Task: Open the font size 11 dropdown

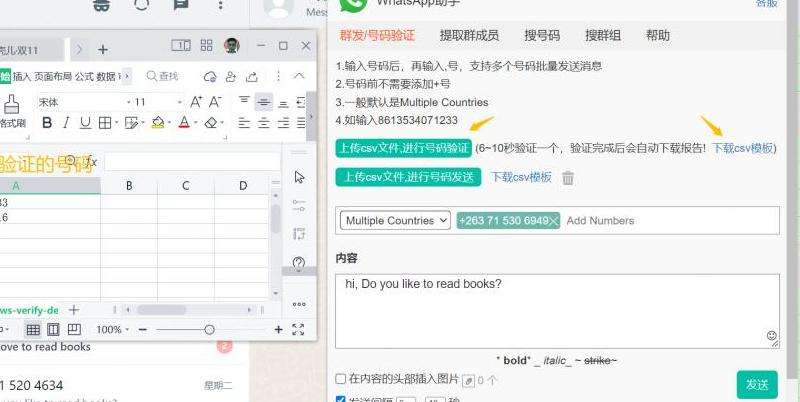Action: [157, 102]
